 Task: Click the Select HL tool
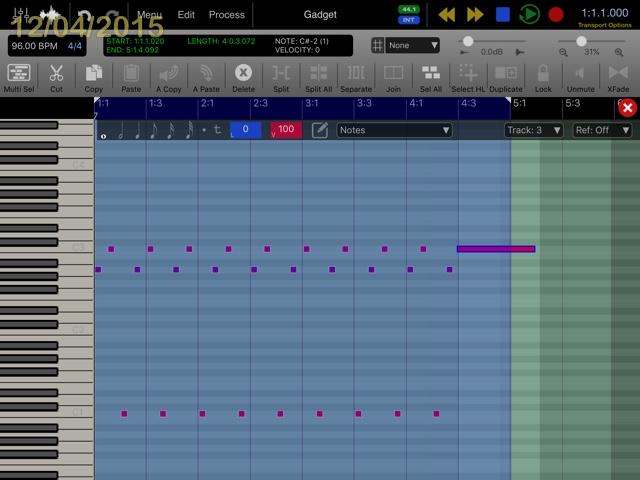coord(468,78)
